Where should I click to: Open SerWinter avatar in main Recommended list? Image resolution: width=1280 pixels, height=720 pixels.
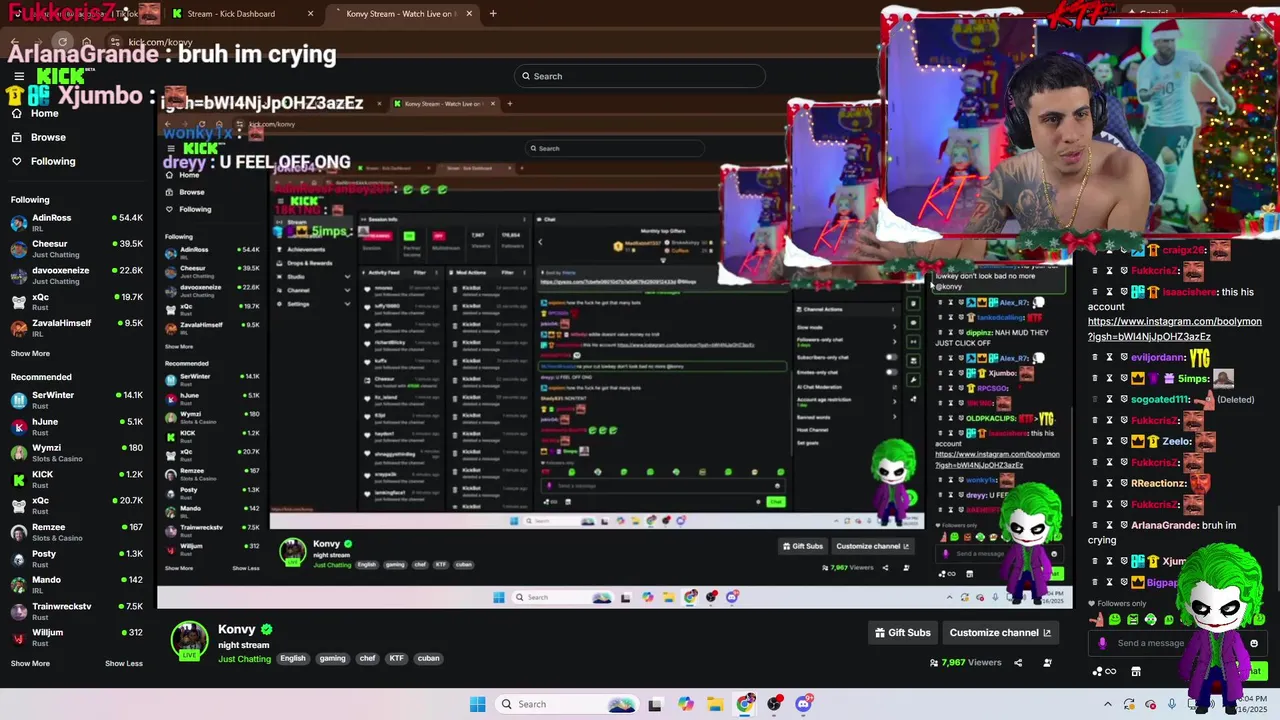click(19, 400)
